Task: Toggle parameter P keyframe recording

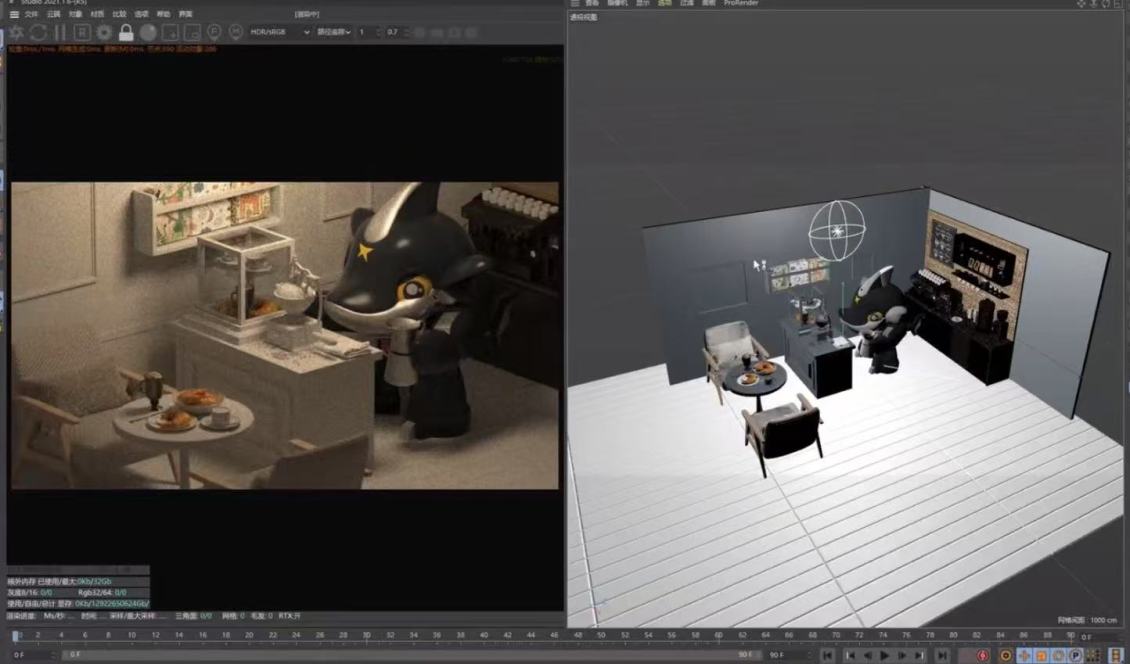Action: tap(1076, 655)
